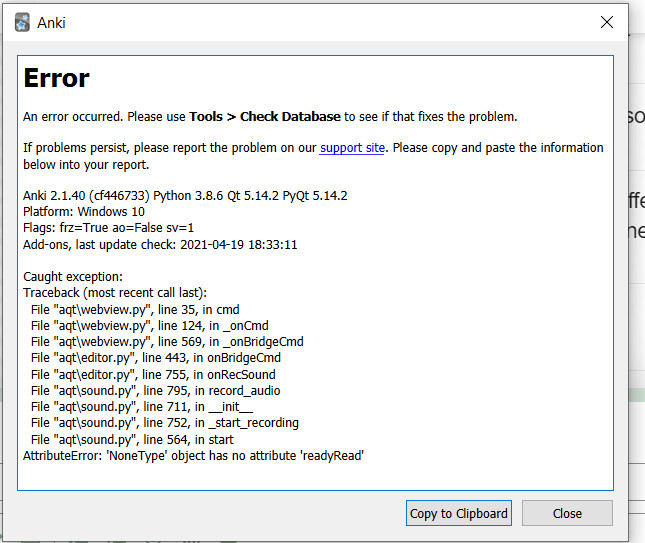This screenshot has height=543, width=645.
Task: Copy error details with Copy to Clipboard
Action: click(459, 513)
